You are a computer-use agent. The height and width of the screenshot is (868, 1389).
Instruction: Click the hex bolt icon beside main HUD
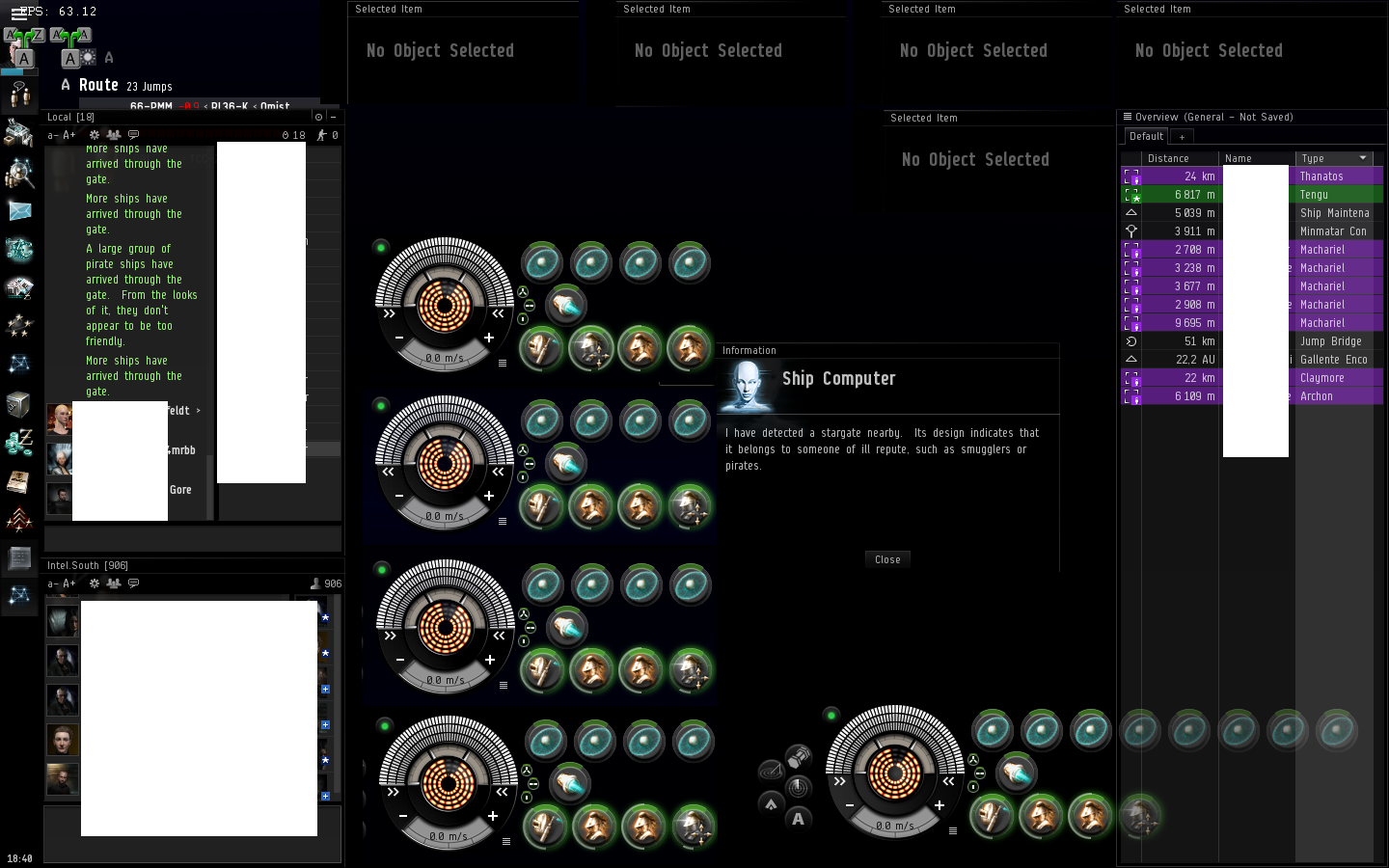click(798, 757)
